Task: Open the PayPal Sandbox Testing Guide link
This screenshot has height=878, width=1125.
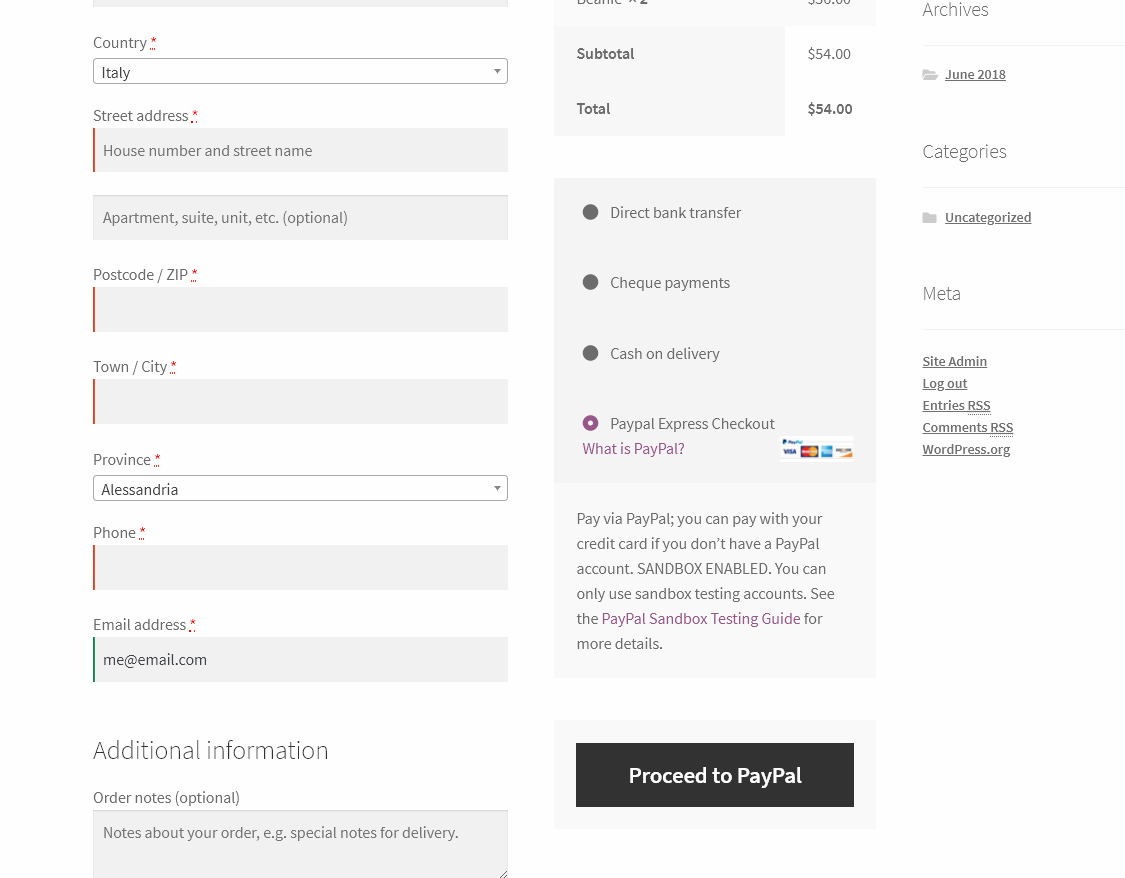Action: coord(701,619)
